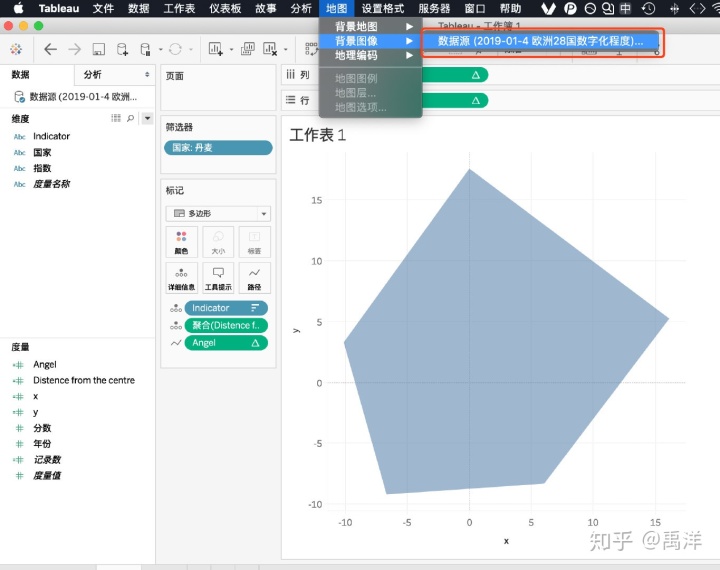720x570 pixels.
Task: Select the 国家 dimension field
Action: (42, 152)
